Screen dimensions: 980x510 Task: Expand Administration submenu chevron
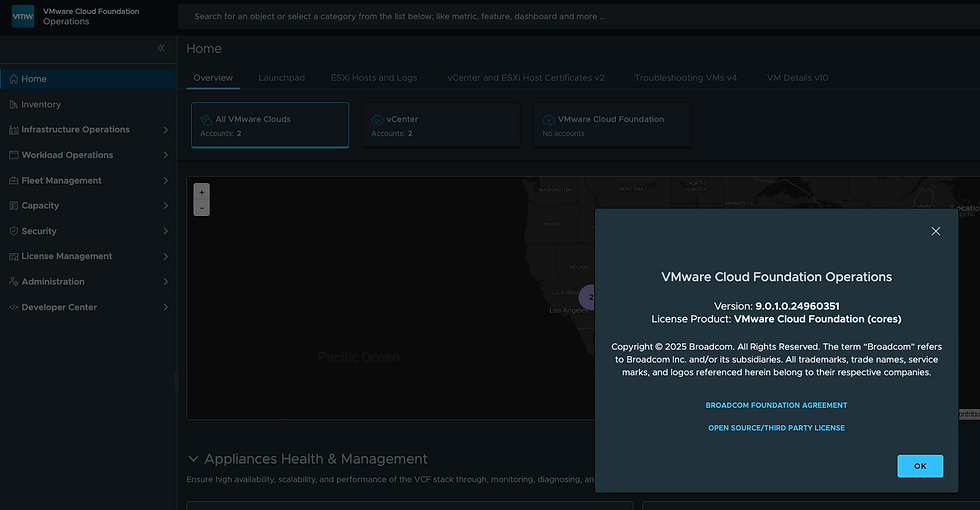click(x=166, y=282)
